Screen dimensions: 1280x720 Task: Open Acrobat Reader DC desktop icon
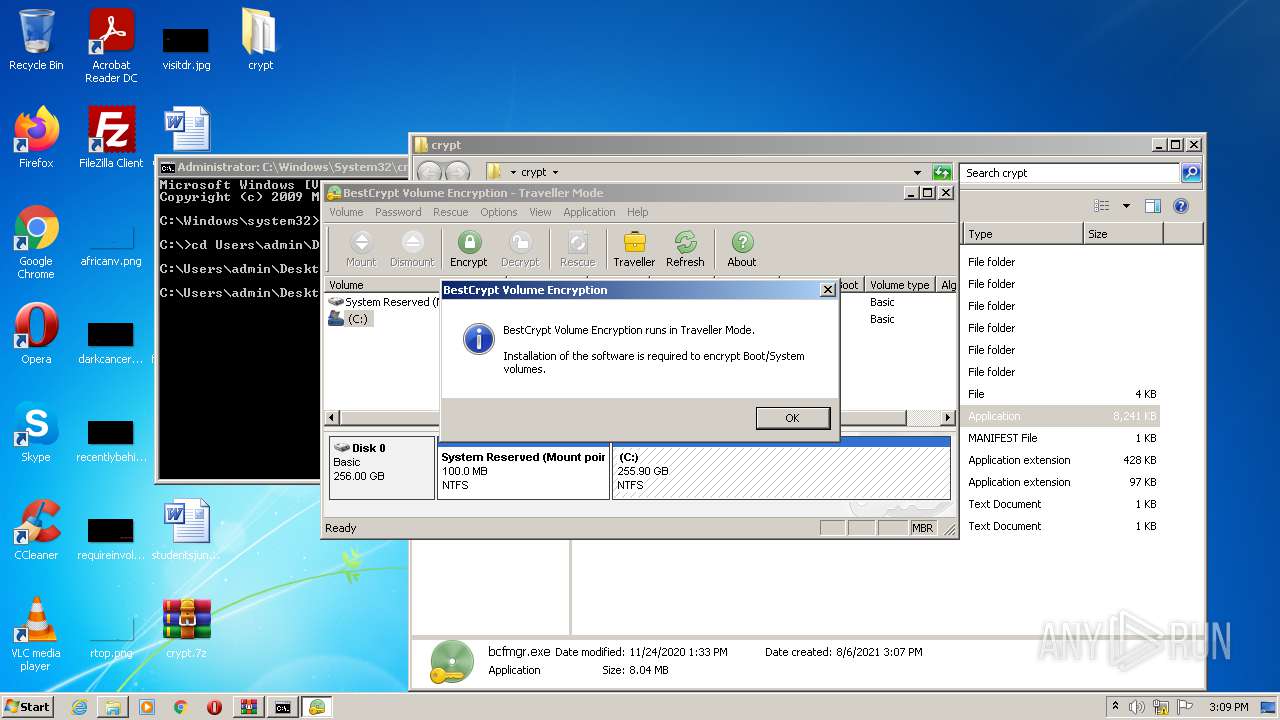111,46
